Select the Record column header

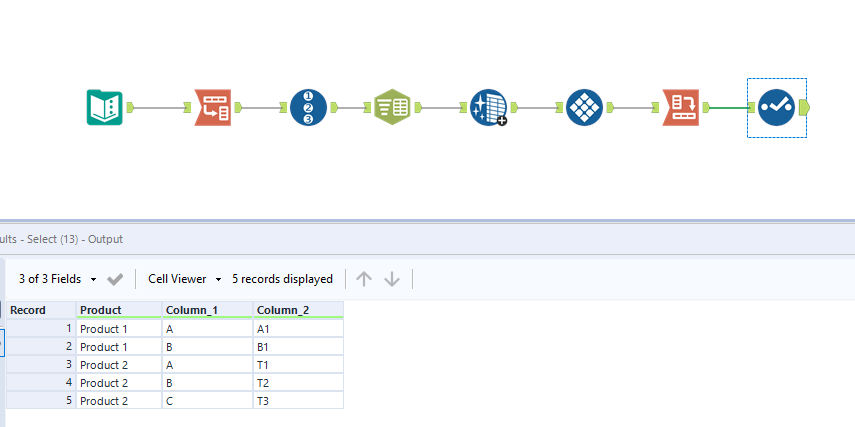pyautogui.click(x=40, y=310)
